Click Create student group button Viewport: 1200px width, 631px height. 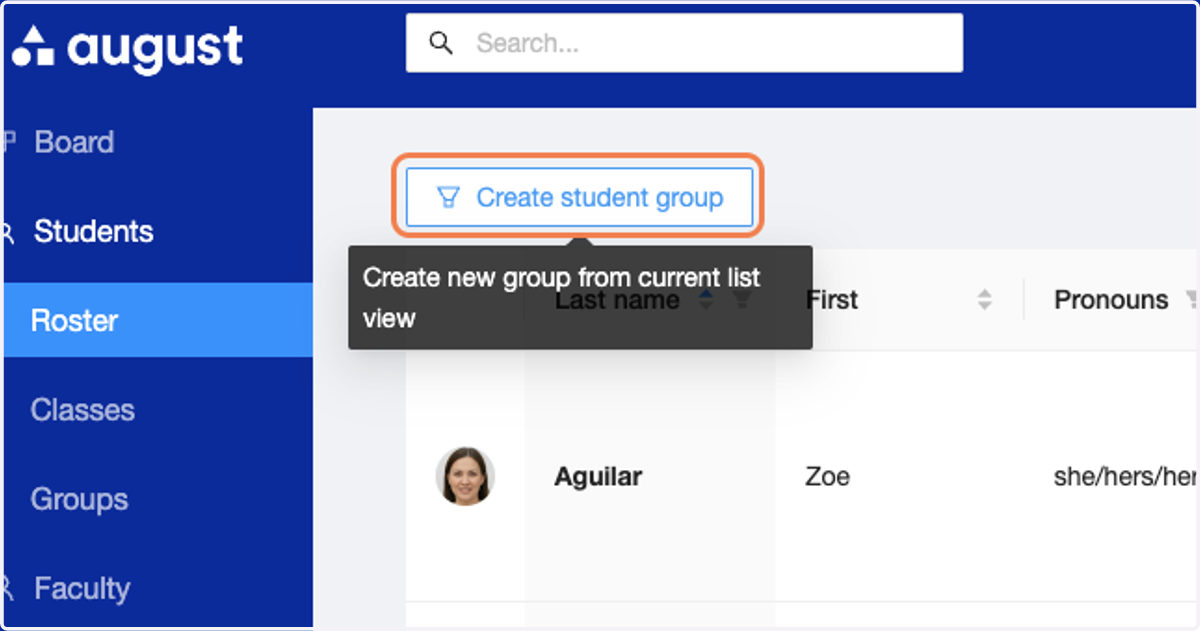[579, 197]
